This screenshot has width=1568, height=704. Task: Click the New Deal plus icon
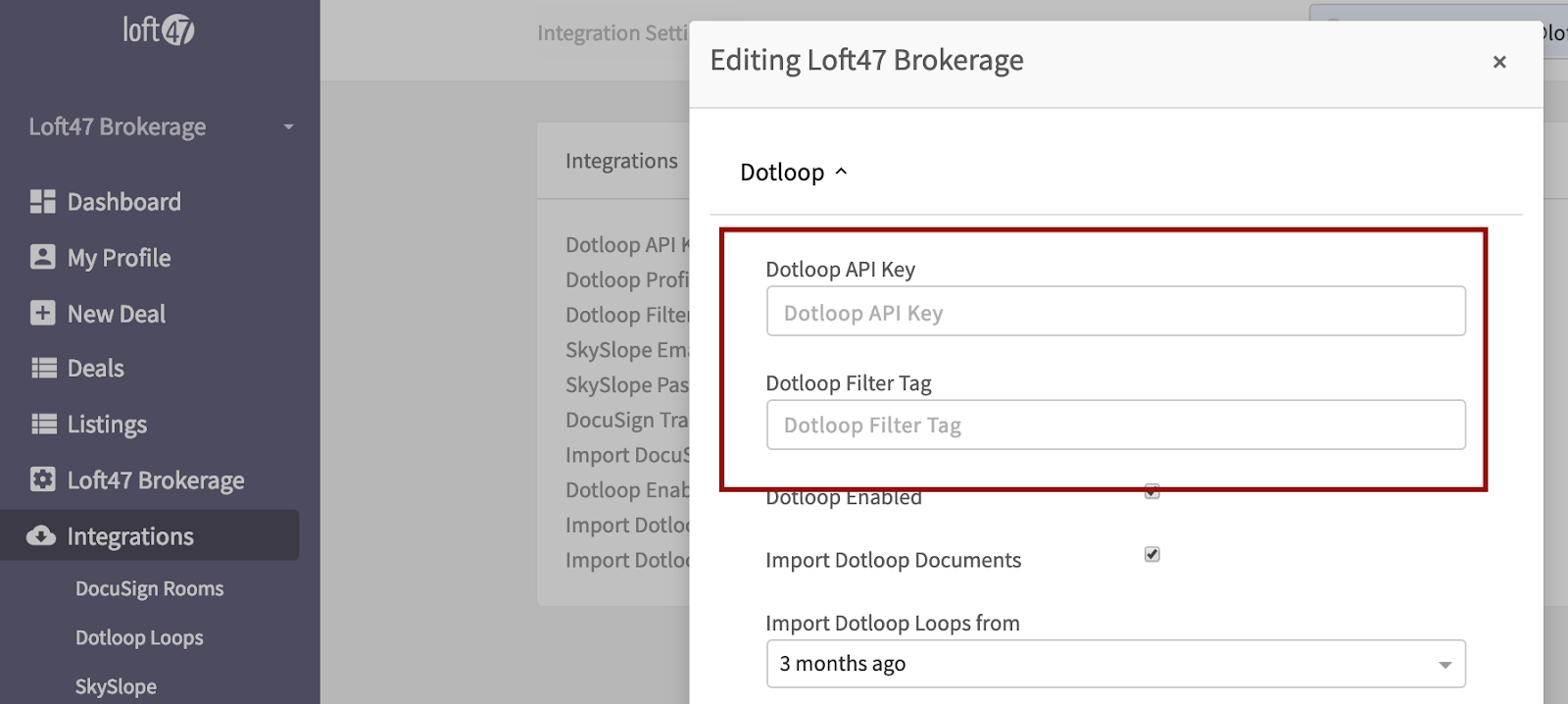42,313
